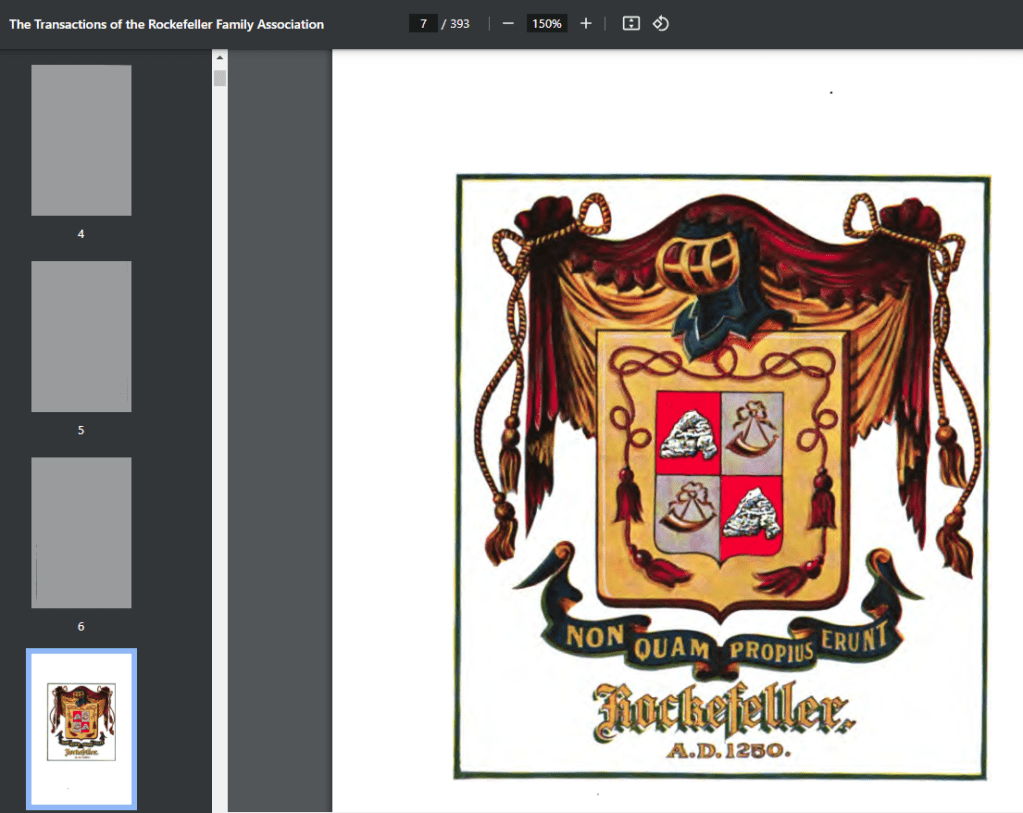Click the total page count 393
Viewport: 1023px width, 813px height.
[x=460, y=24]
